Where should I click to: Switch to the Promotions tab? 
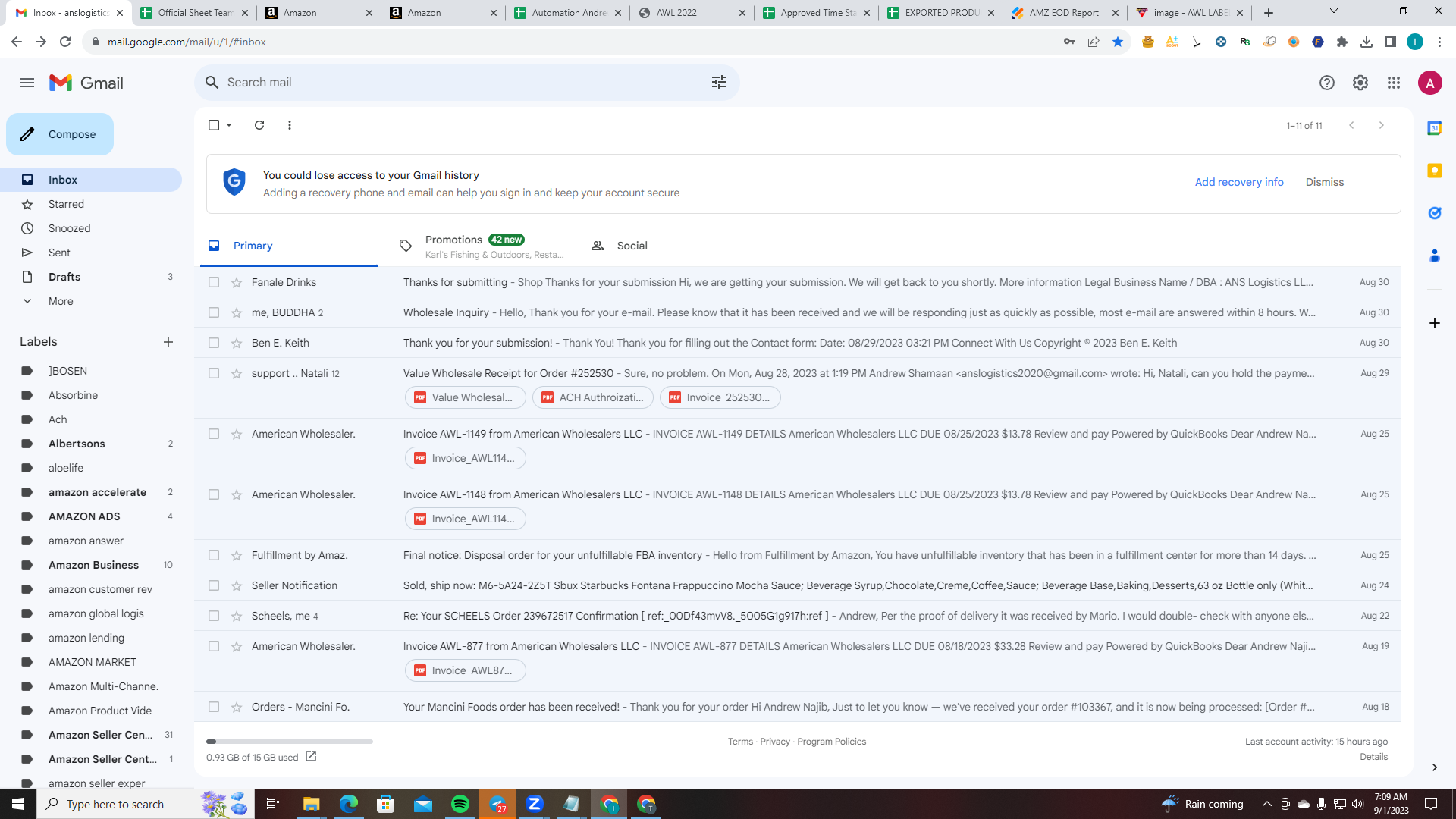click(x=482, y=246)
